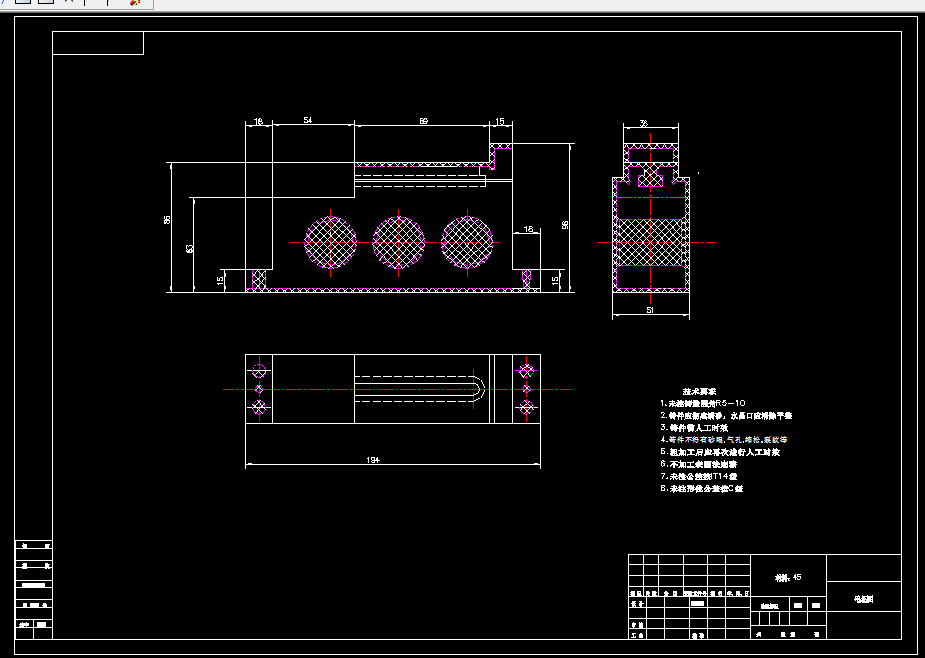Image resolution: width=925 pixels, height=658 pixels.
Task: Select the 36 width dimension on the side view
Action: (x=644, y=124)
